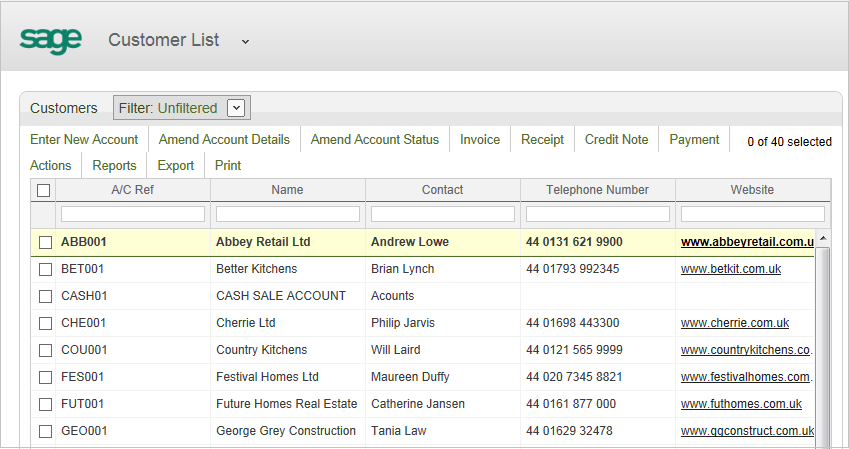
Task: Open Amend Account Details
Action: [224, 140]
